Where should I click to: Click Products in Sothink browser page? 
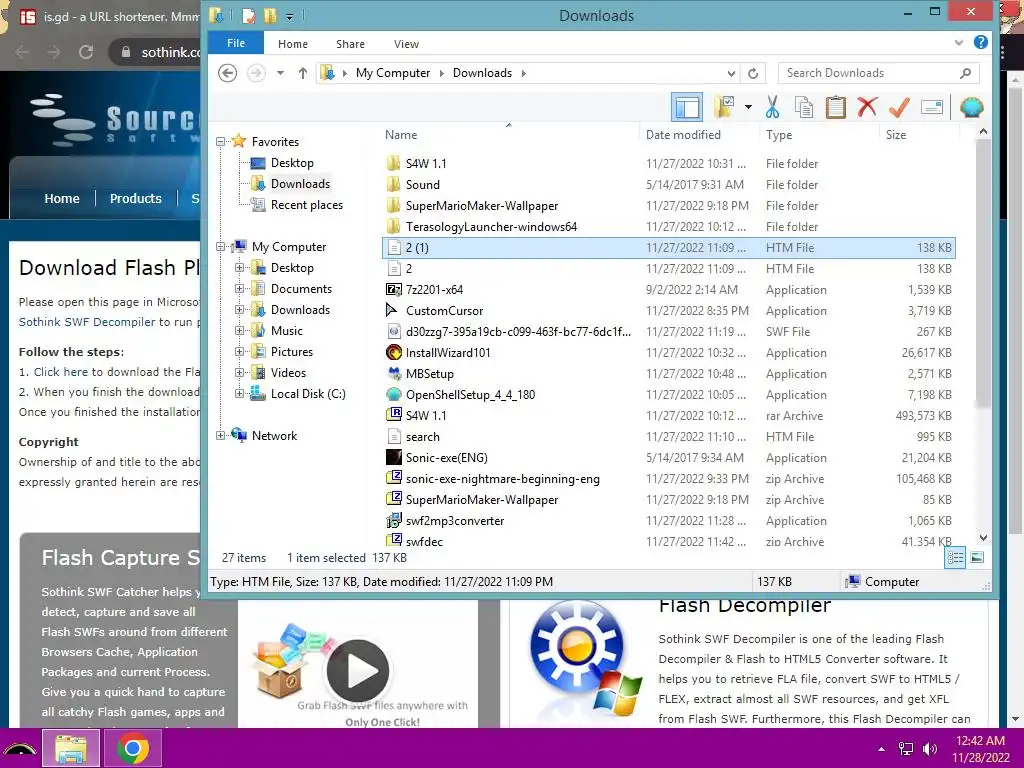click(x=135, y=199)
